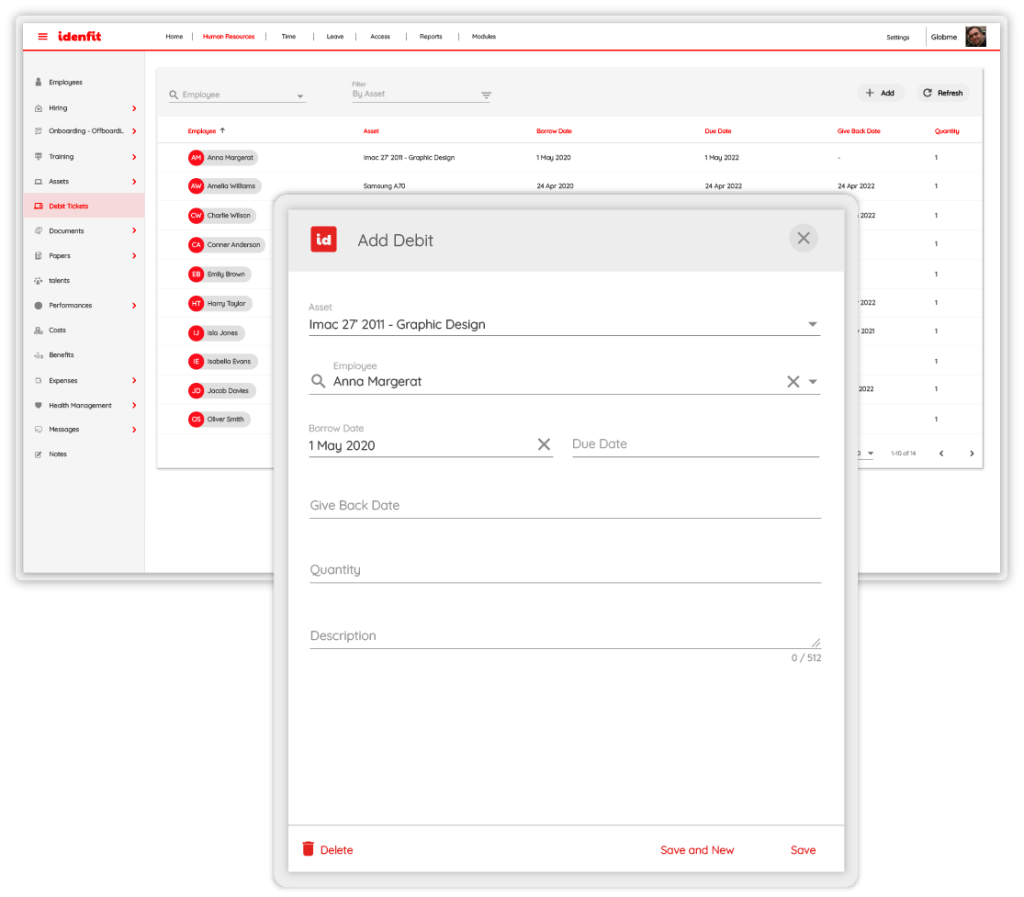Click the trash icon next to Delete
1024x897 pixels.
click(x=308, y=849)
